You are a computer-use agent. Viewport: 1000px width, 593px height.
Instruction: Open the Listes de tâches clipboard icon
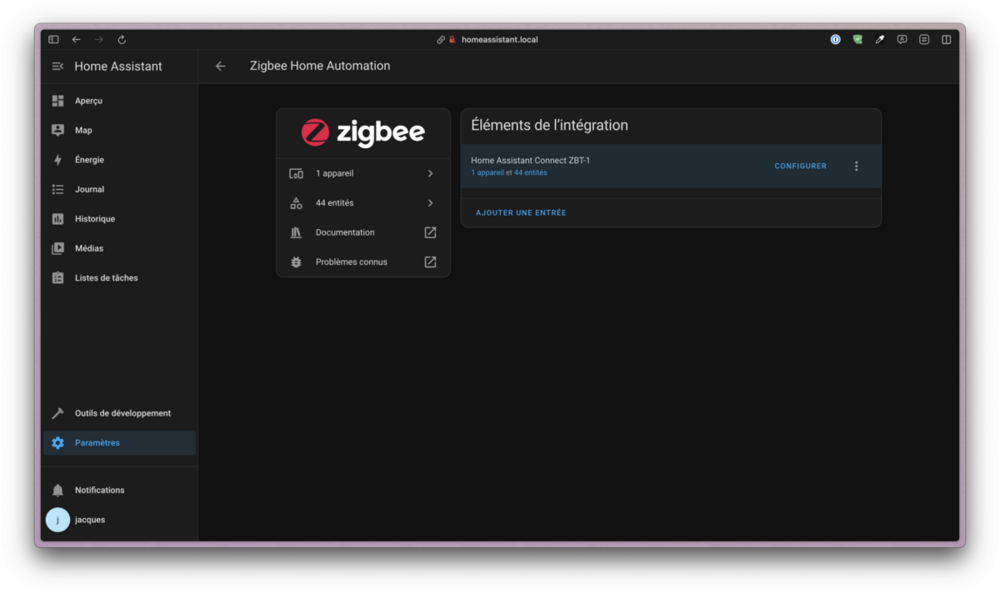(x=58, y=278)
